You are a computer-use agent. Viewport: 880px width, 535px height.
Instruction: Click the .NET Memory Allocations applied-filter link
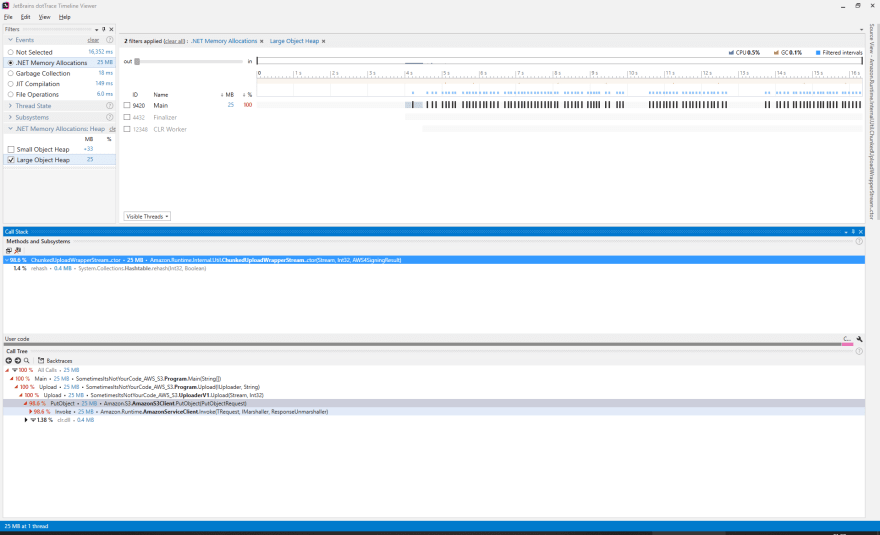[x=224, y=41]
